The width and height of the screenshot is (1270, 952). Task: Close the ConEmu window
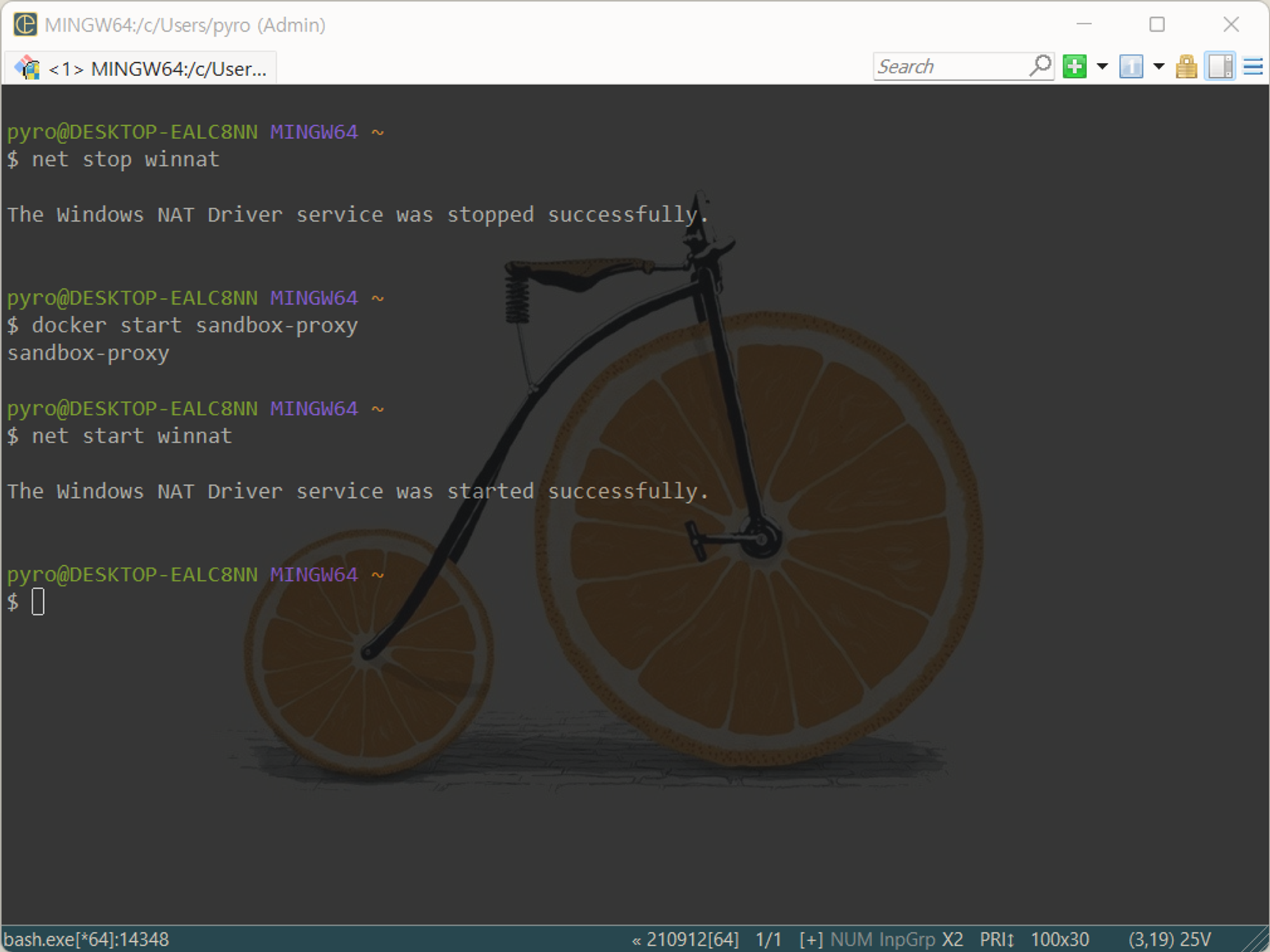click(x=1231, y=25)
